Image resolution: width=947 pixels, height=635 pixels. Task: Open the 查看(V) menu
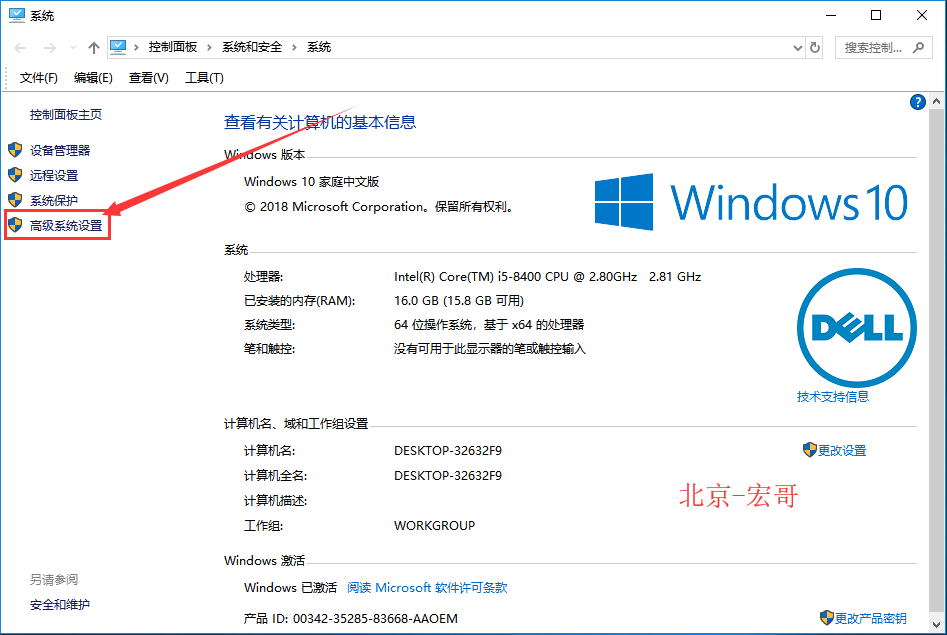coord(148,78)
